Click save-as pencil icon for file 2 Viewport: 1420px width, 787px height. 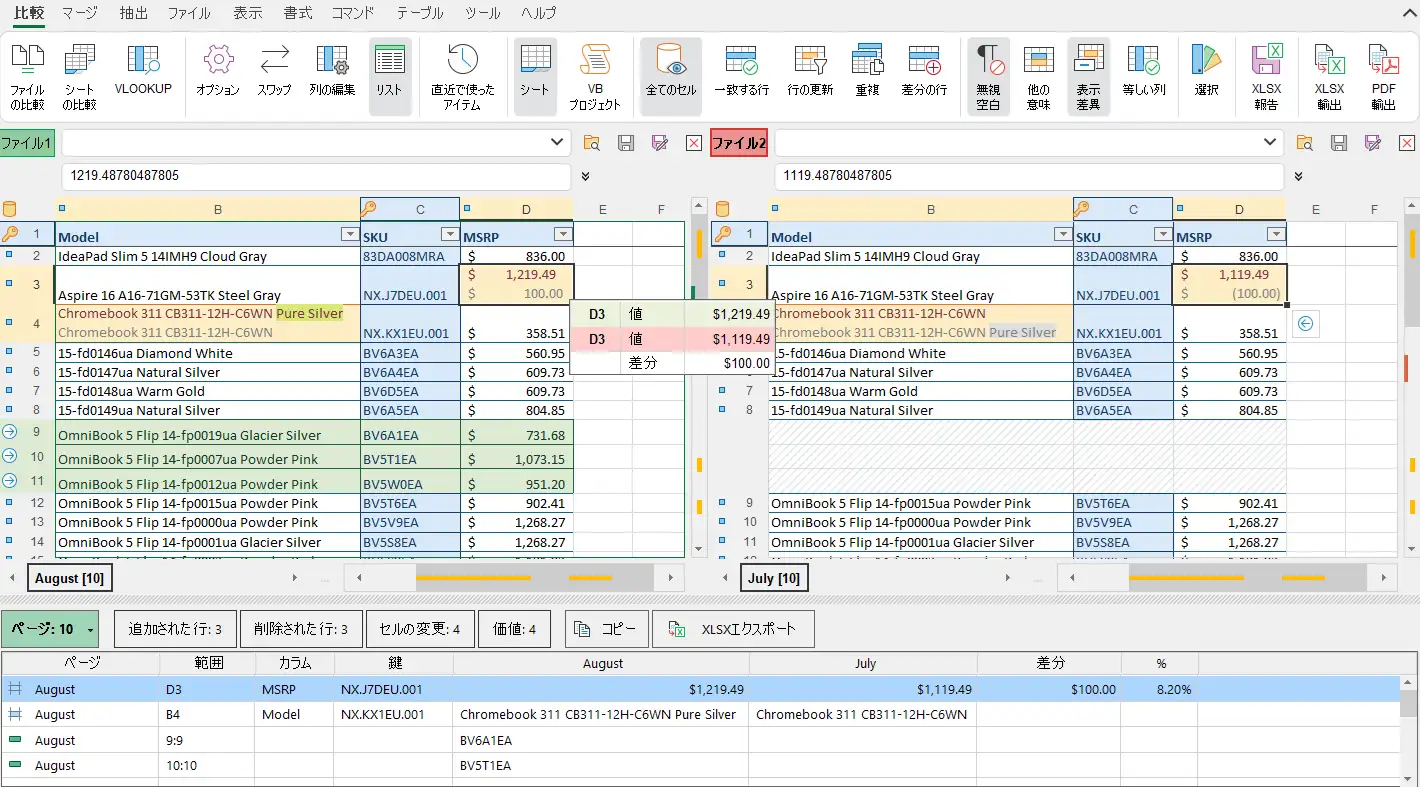point(1373,143)
